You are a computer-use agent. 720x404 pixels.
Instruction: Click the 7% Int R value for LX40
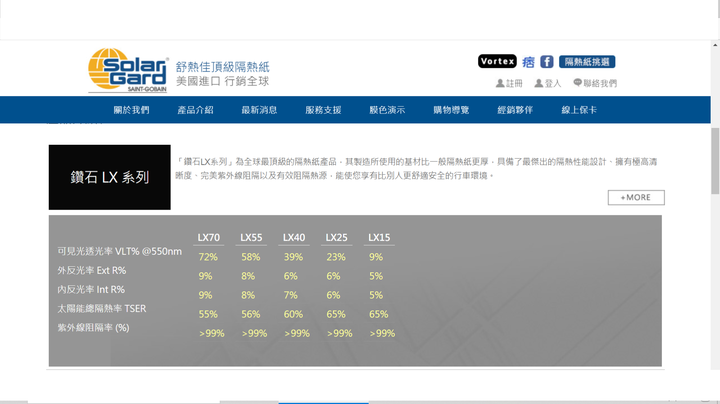[x=290, y=295]
